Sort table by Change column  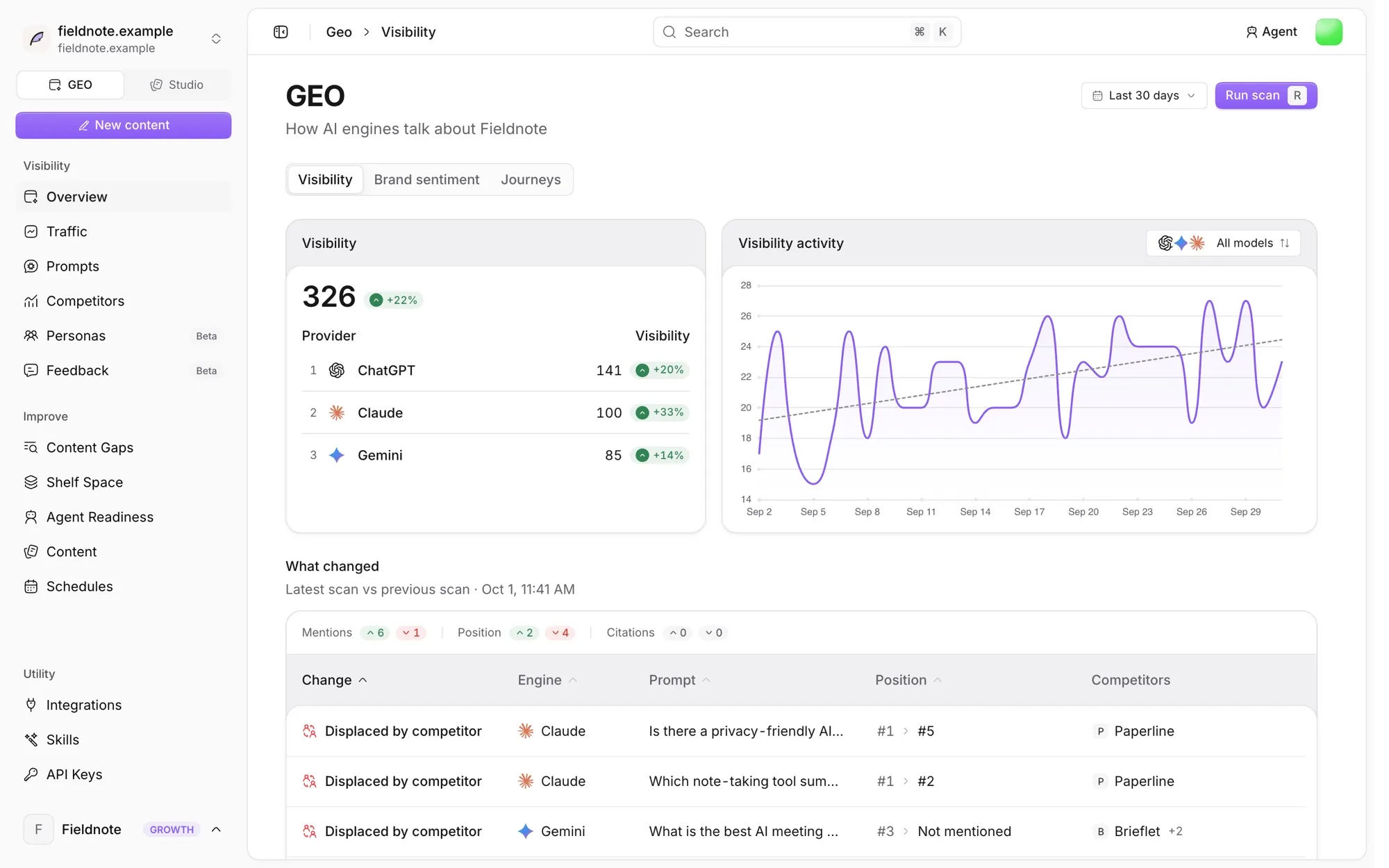335,680
